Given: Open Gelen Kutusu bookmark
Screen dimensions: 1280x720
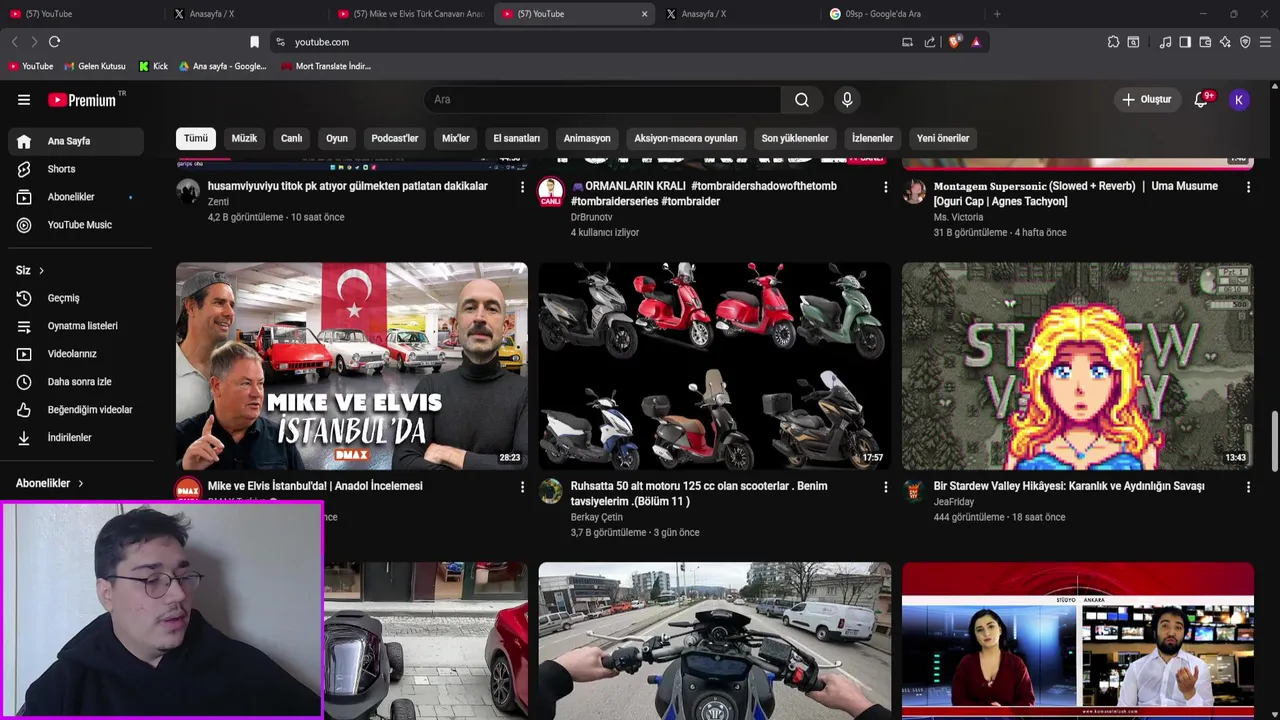Looking at the screenshot, I should coord(95,66).
